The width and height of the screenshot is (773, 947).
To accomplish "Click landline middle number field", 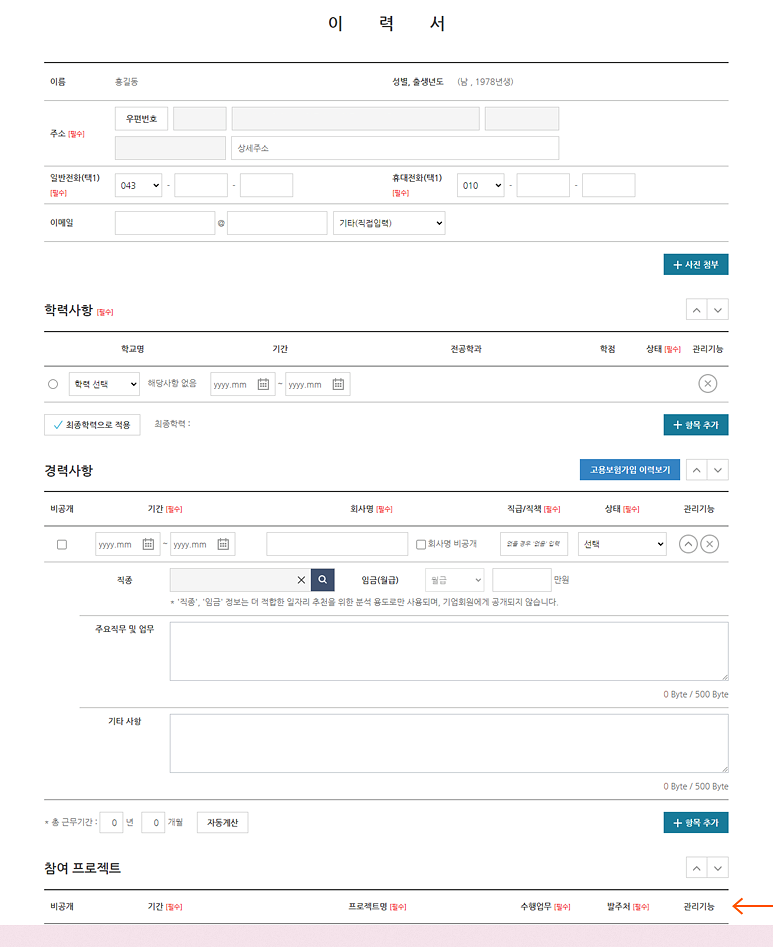I will point(201,185).
